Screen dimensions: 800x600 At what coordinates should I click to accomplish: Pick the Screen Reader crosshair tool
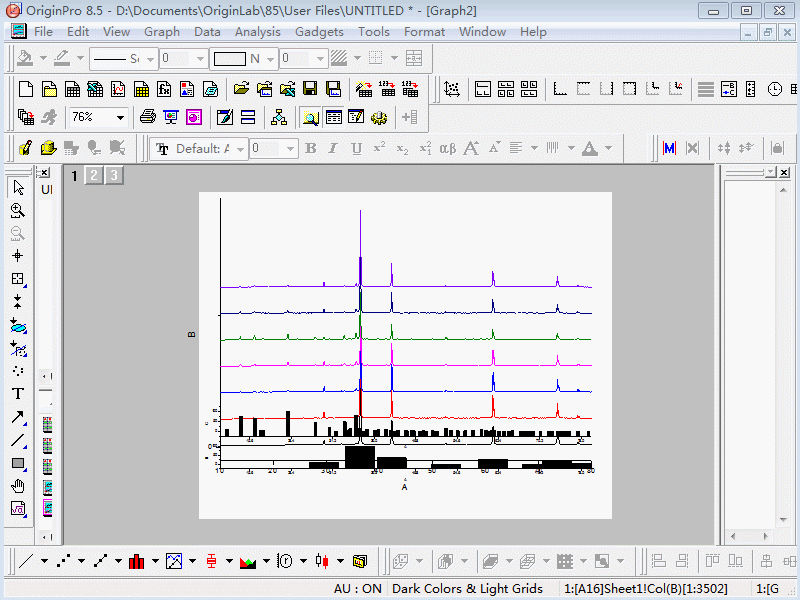coord(18,256)
